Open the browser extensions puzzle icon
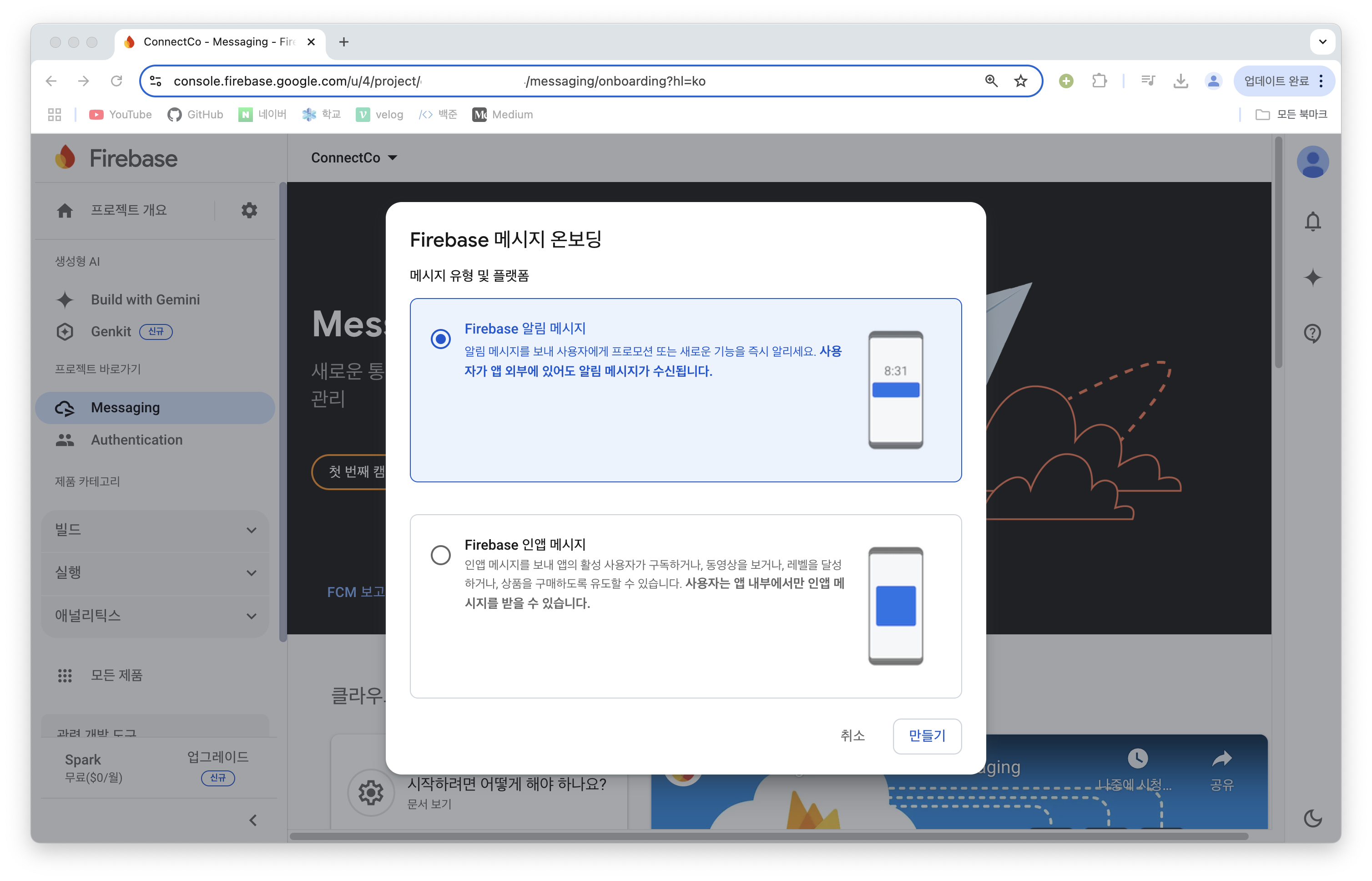This screenshot has width=1372, height=881. click(x=1099, y=81)
